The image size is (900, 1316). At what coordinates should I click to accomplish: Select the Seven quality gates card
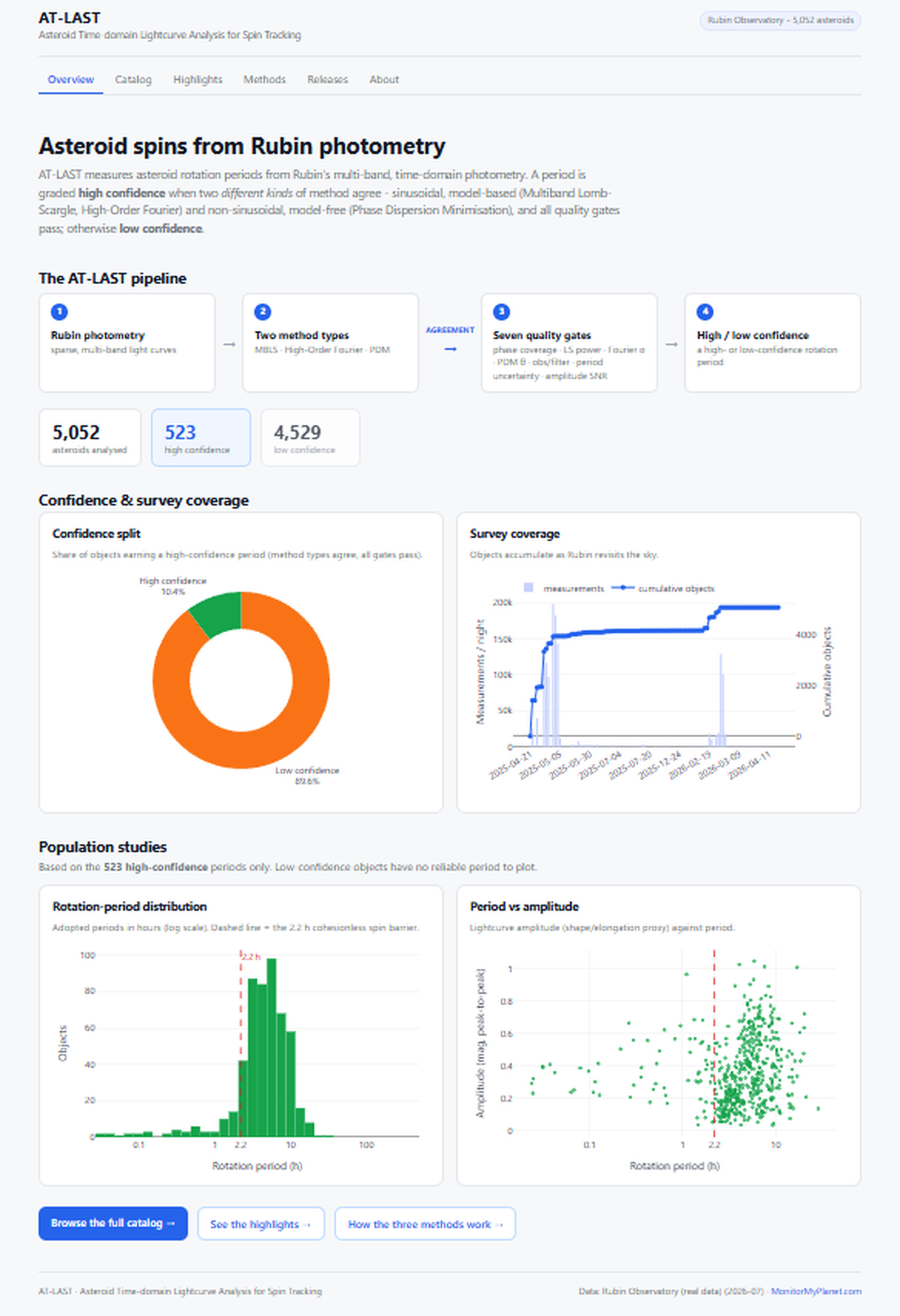(569, 343)
